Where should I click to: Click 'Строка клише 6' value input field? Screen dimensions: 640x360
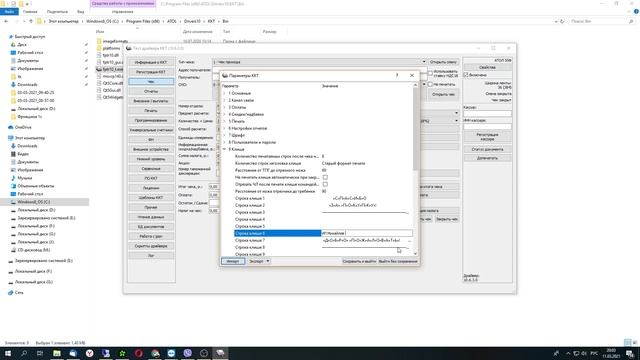click(x=367, y=233)
